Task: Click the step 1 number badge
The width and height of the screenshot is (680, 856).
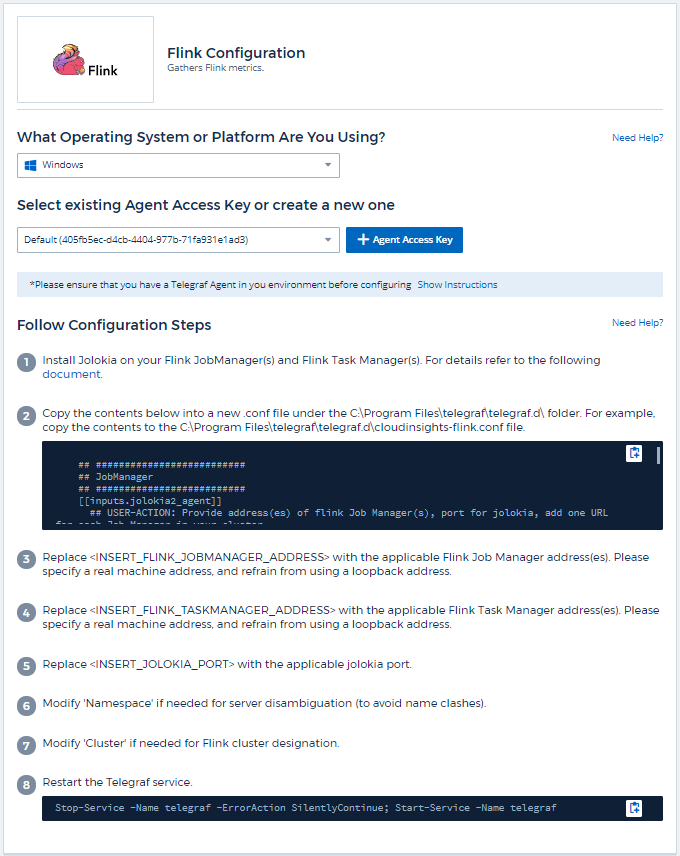Action: [x=27, y=362]
